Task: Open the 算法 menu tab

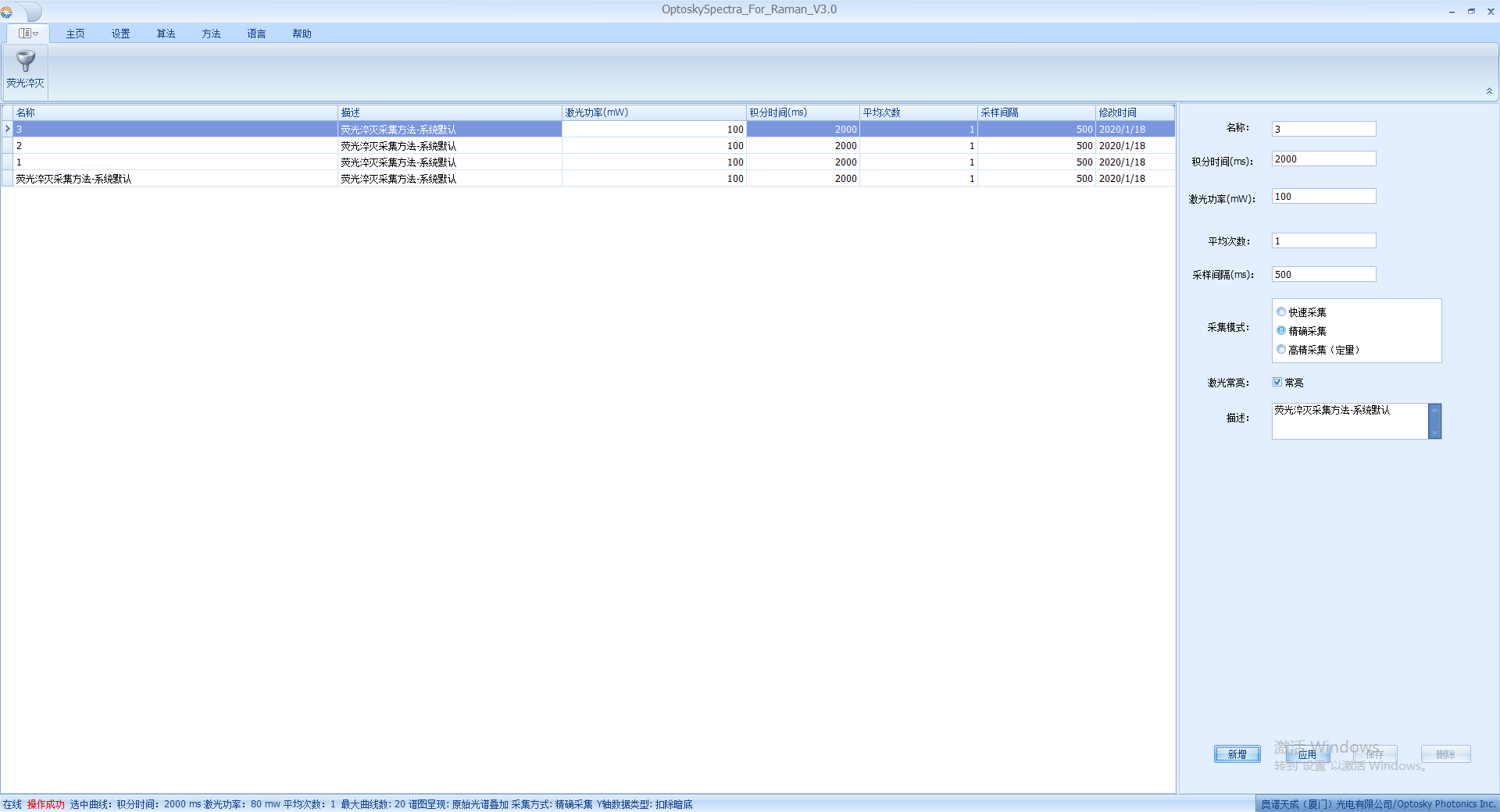Action: point(166,34)
